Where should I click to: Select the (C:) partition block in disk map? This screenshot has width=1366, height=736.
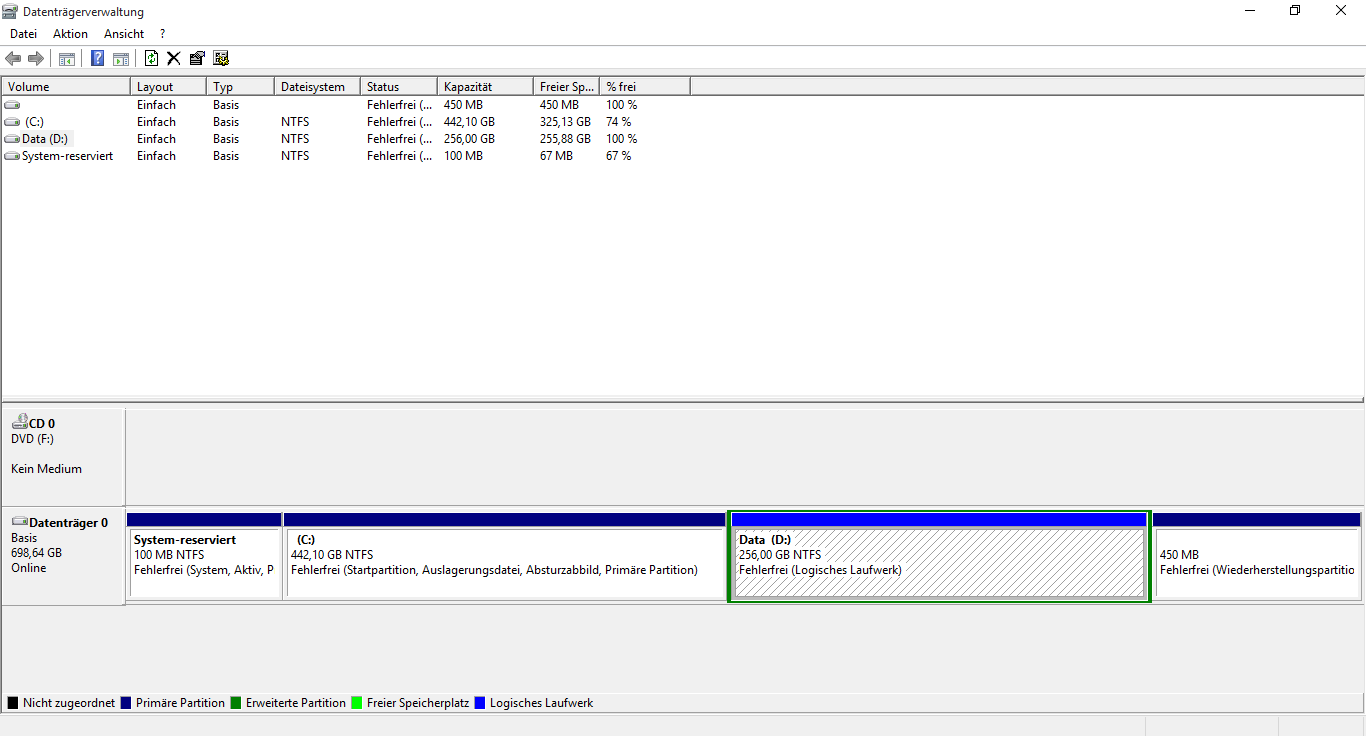click(504, 563)
